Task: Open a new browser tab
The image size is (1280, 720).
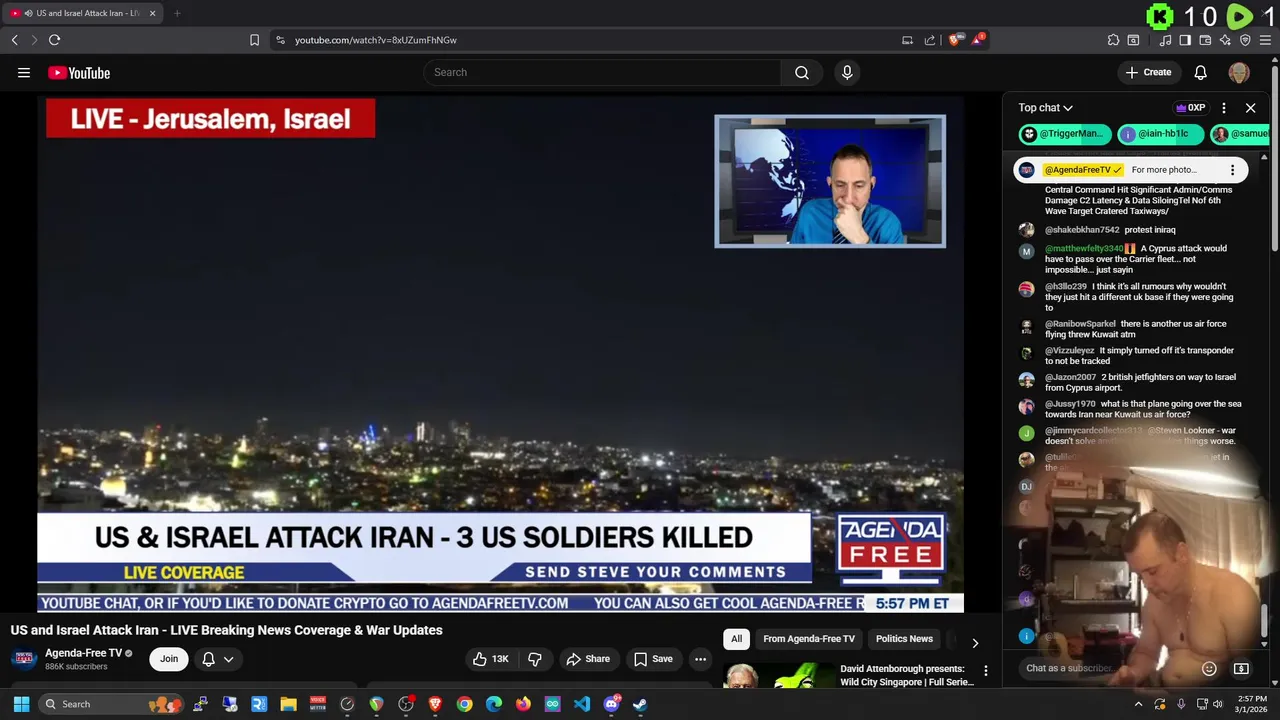Action: click(177, 13)
